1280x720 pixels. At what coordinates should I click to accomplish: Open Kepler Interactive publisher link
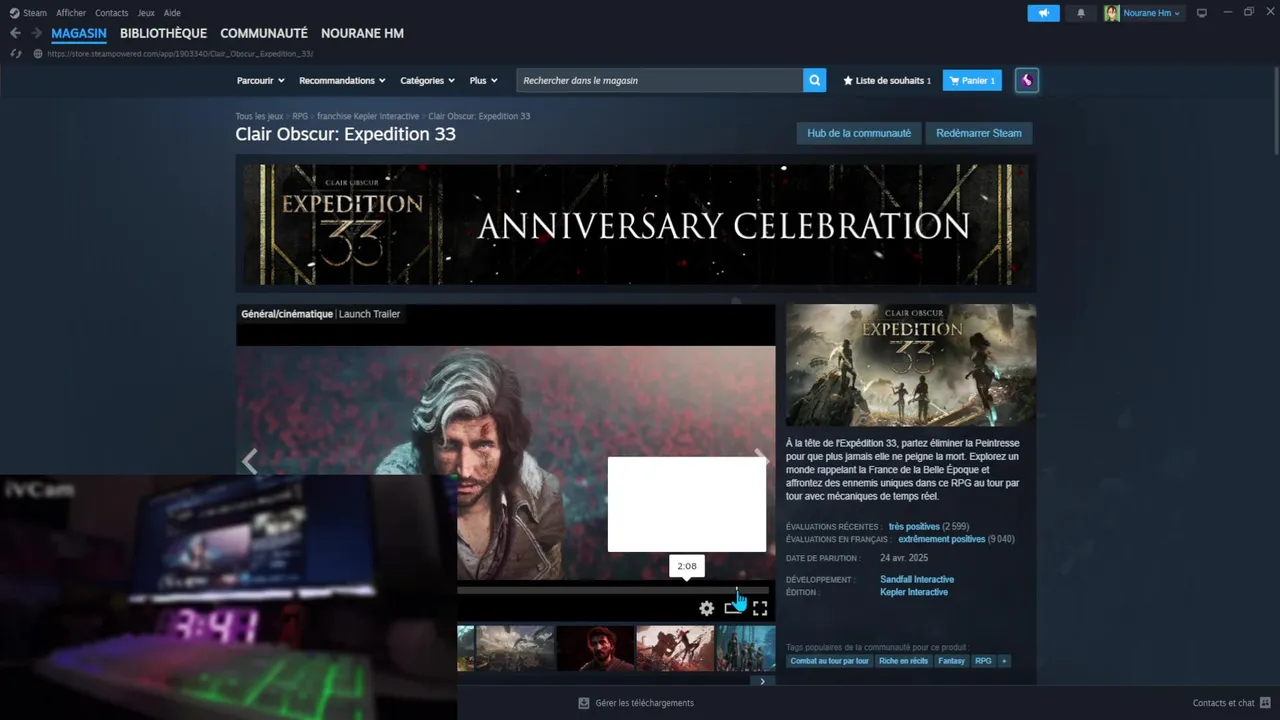click(914, 592)
